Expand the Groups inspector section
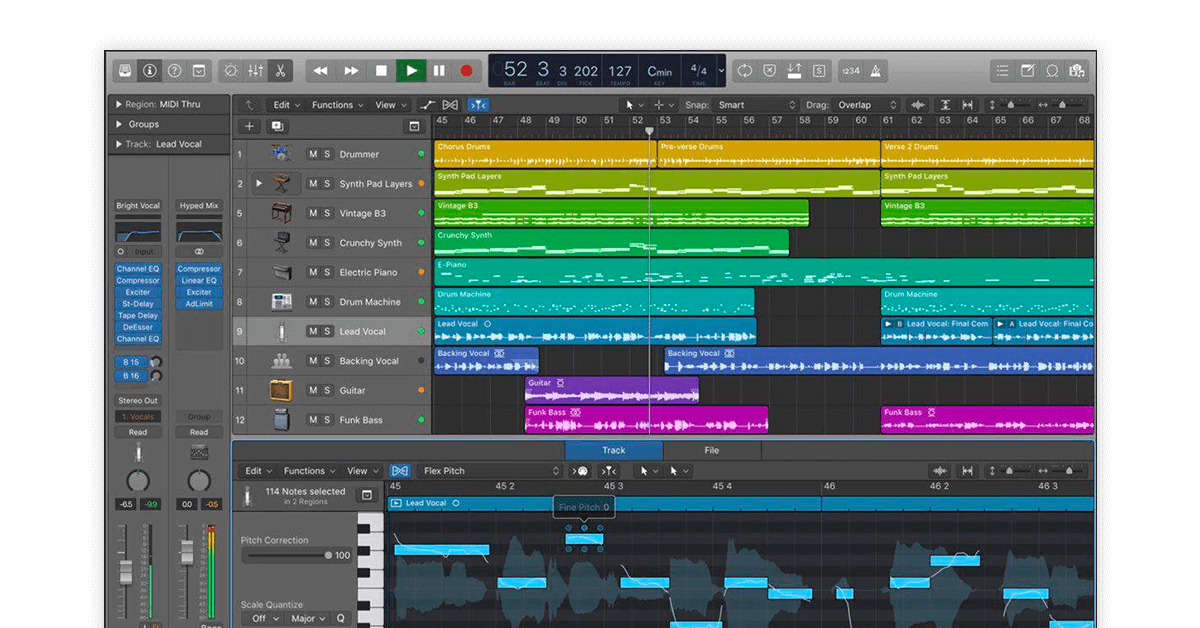 [119, 124]
